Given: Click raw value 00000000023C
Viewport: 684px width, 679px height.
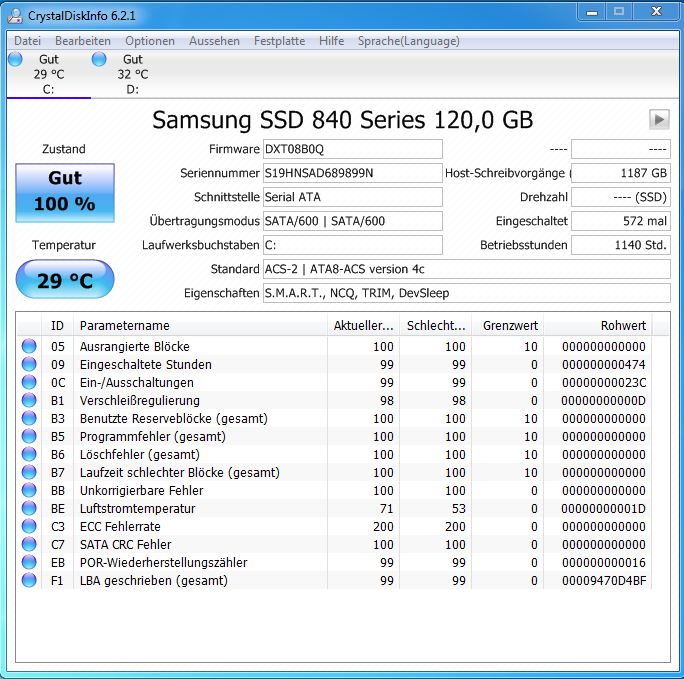Looking at the screenshot, I should point(604,383).
